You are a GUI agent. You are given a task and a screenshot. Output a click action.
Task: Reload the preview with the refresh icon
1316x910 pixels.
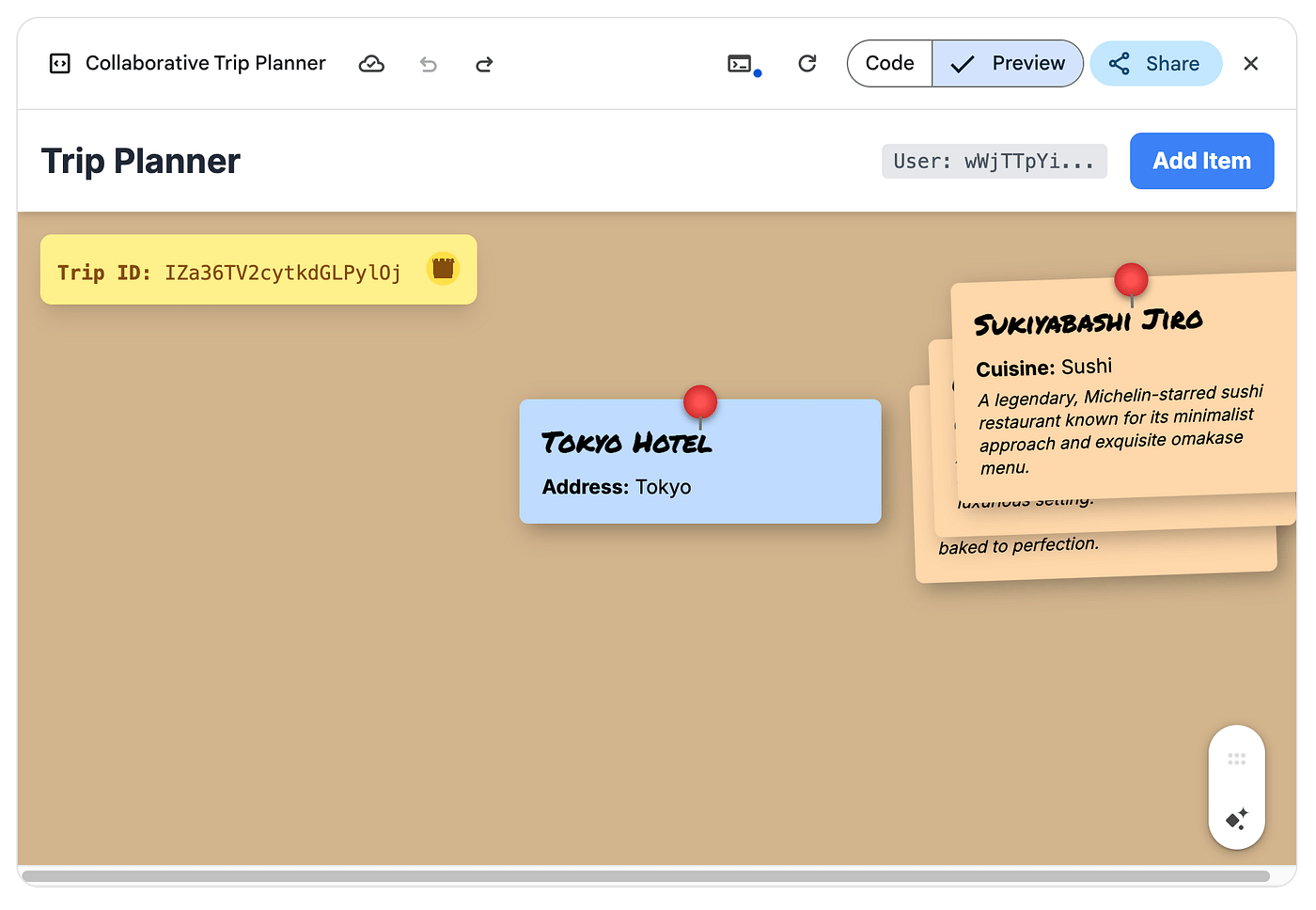click(807, 64)
